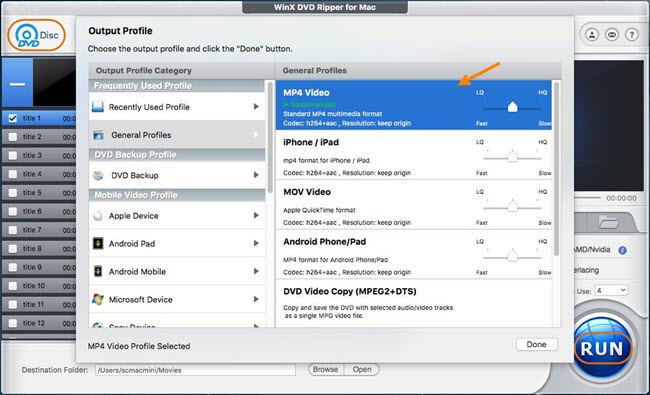Adjust iPhone / iPad quality slider
The image size is (650, 395).
(512, 157)
